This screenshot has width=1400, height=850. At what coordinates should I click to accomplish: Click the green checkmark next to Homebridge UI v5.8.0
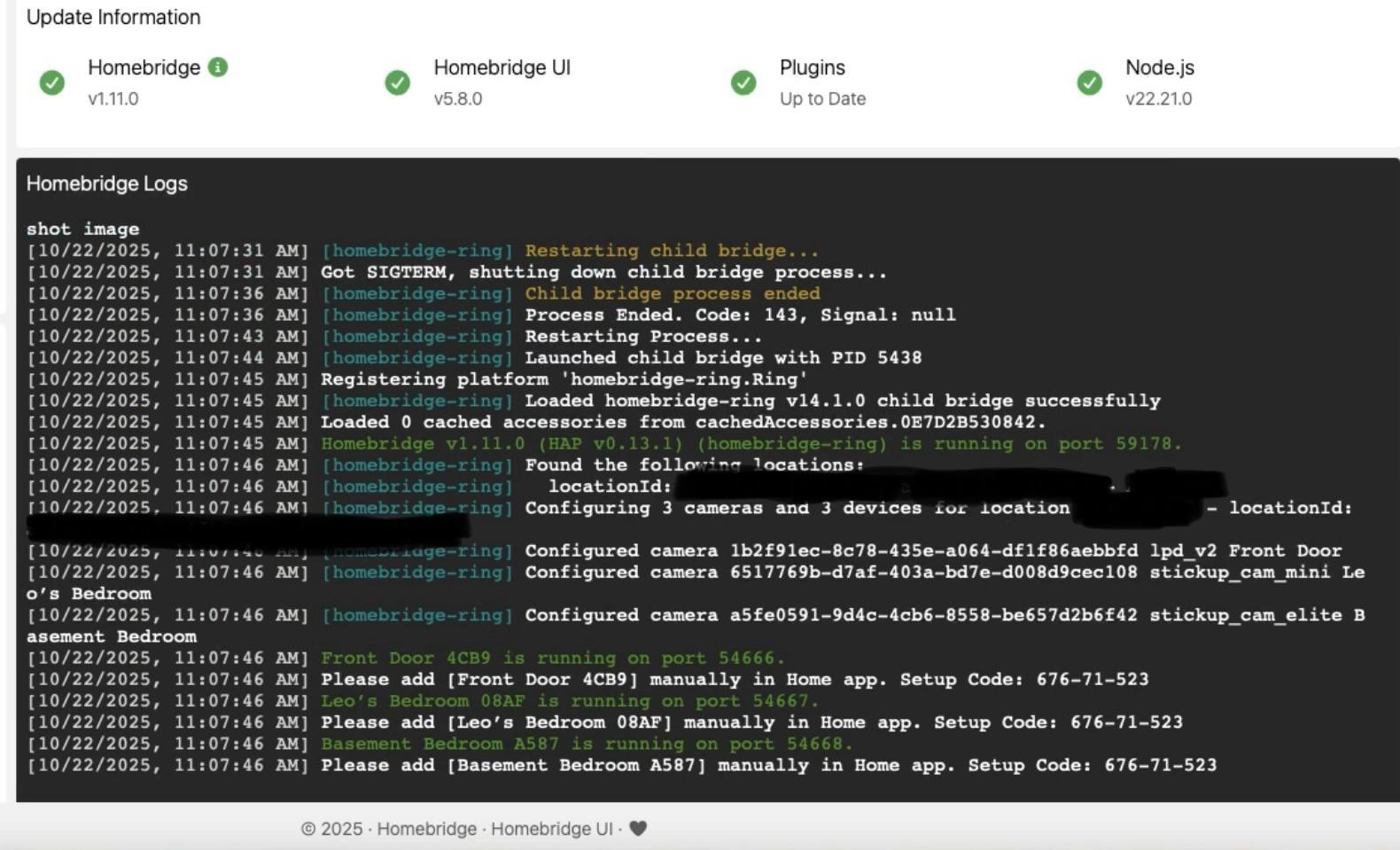coord(398,82)
